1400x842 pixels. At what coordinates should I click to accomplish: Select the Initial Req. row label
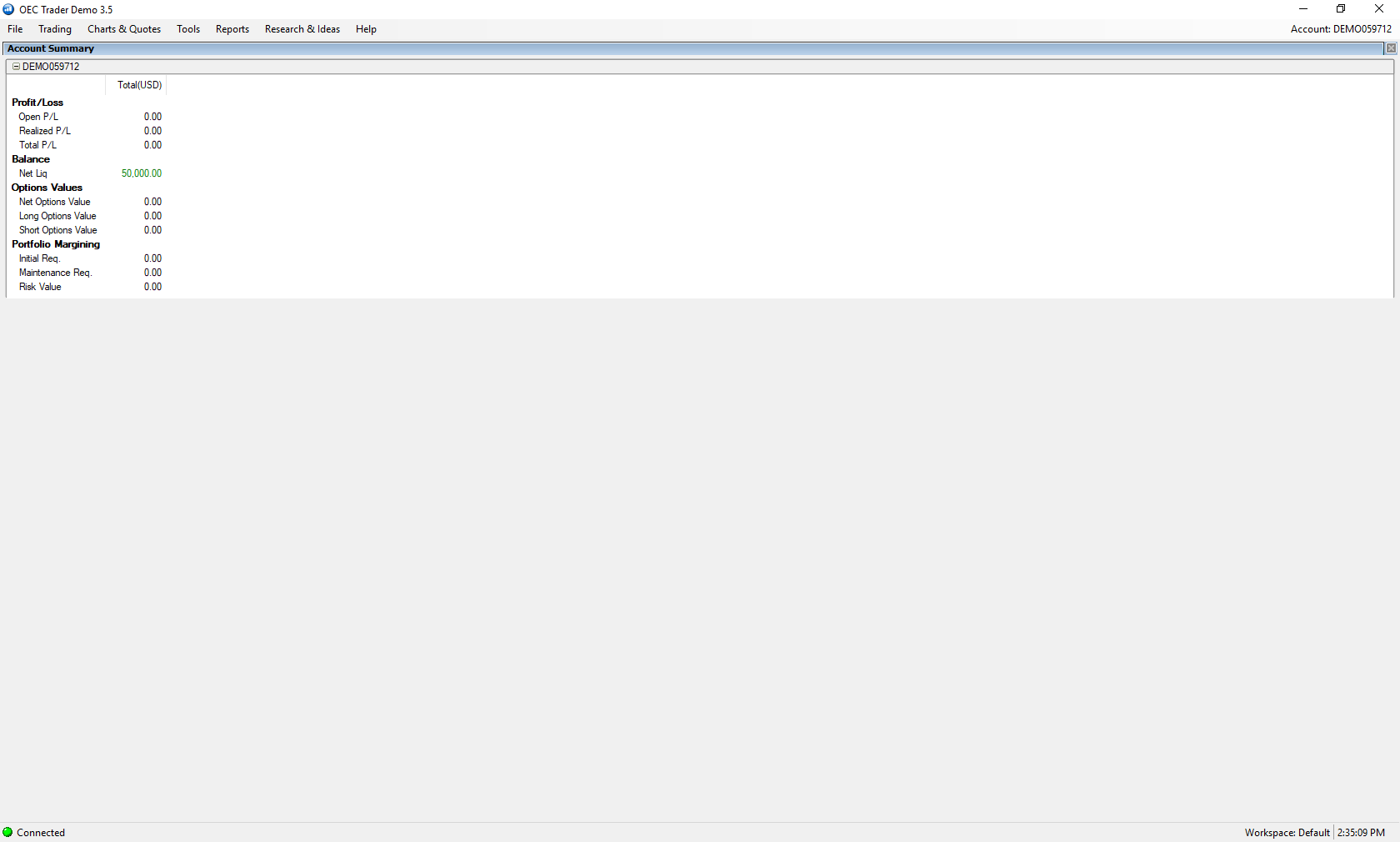pyautogui.click(x=40, y=258)
